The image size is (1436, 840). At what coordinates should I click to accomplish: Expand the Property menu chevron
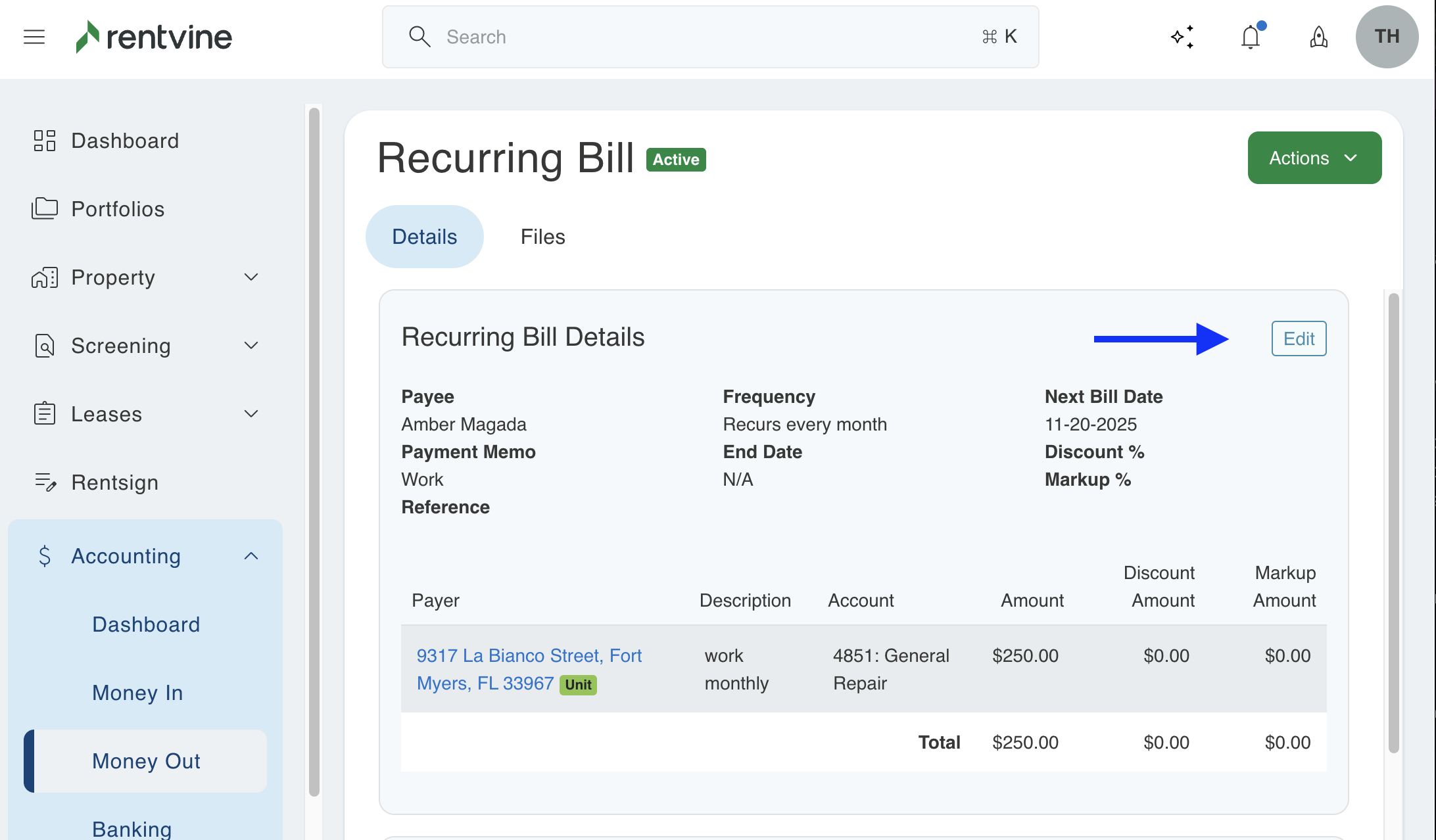(x=251, y=277)
